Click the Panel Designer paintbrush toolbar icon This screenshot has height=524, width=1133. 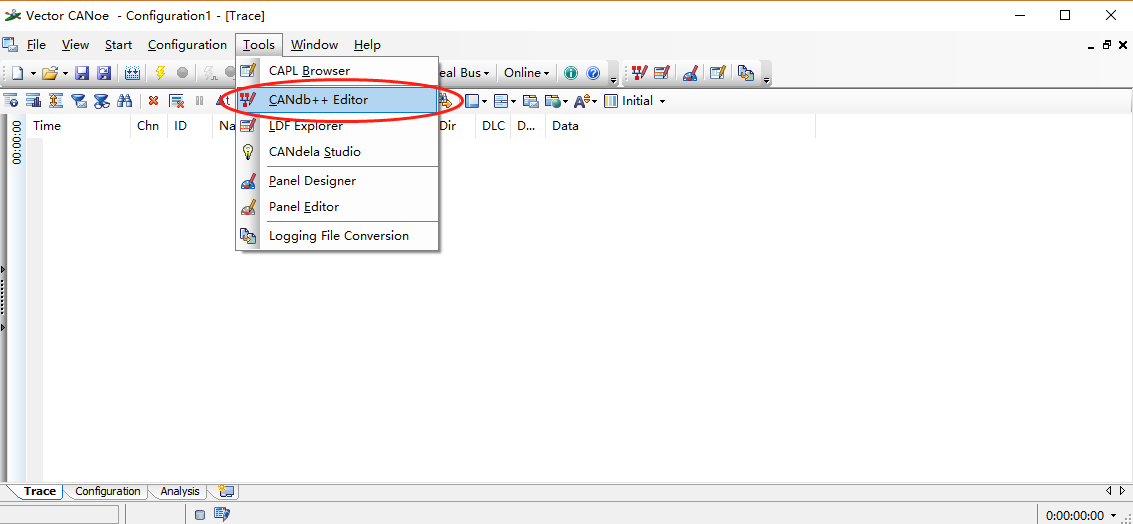coord(690,73)
